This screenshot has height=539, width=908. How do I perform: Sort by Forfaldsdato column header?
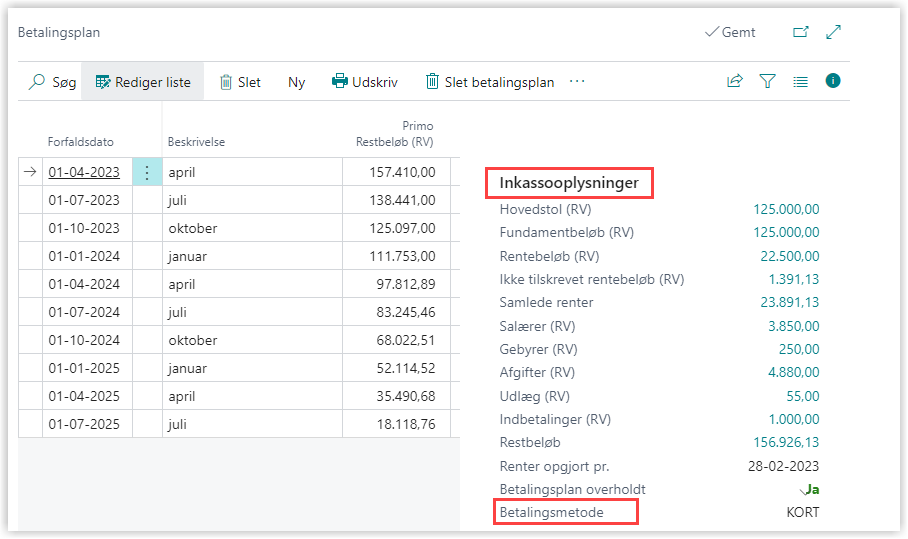pos(74,142)
